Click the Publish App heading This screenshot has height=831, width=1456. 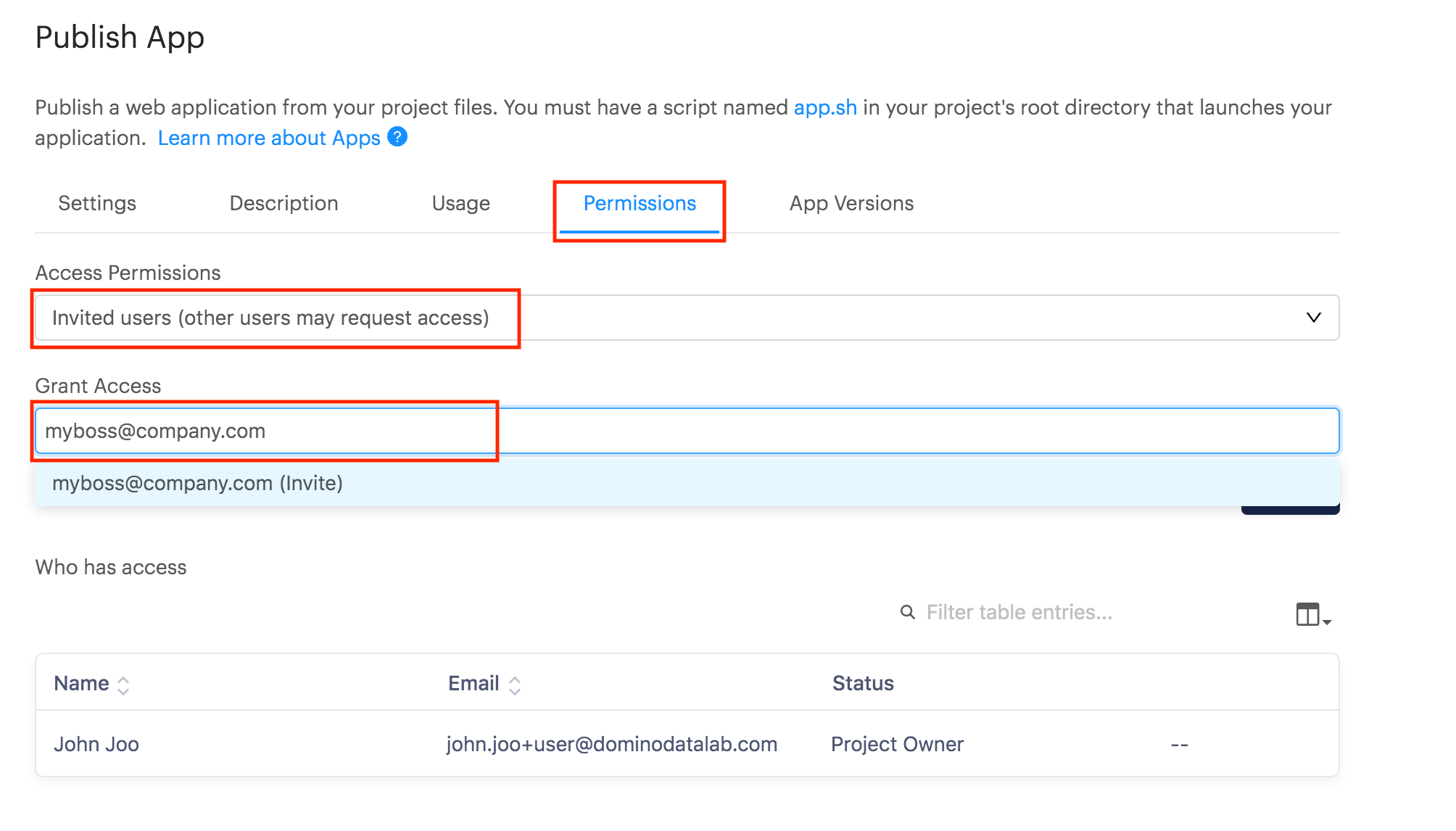pyautogui.click(x=120, y=37)
